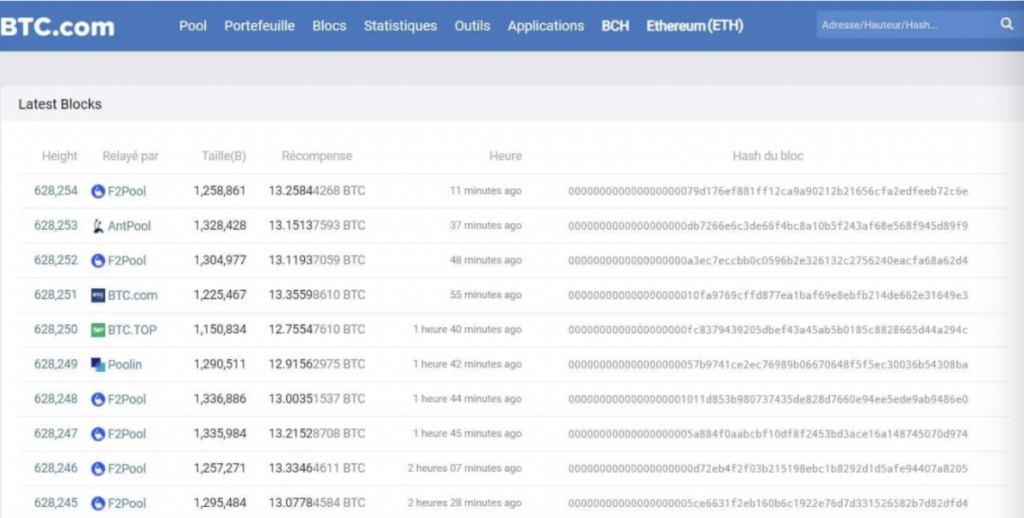
Task: Click the F2Pool icon for block 628,252
Action: click(98, 261)
